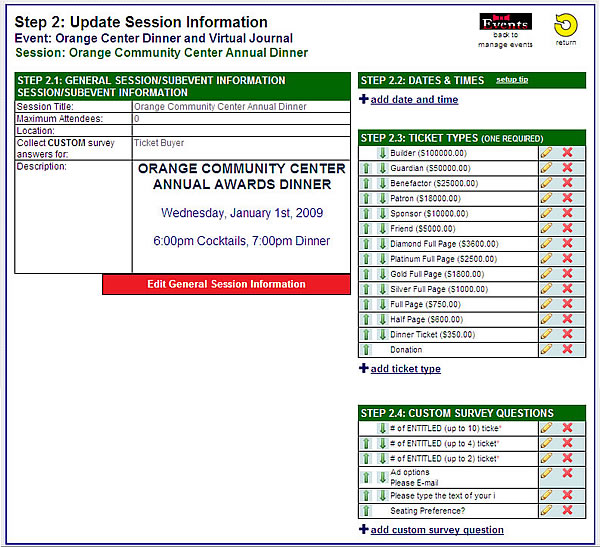
Task: Move Sponsor ticket down in list
Action: pos(381,214)
